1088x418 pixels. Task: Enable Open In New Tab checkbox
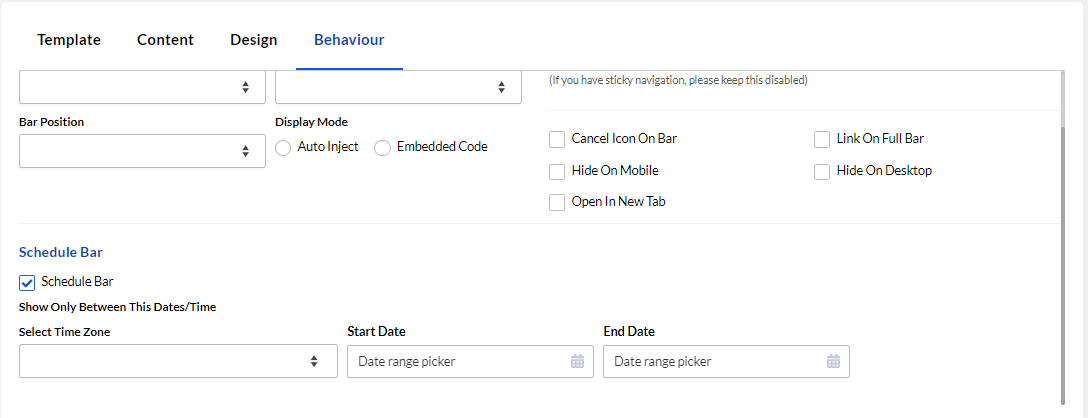(x=556, y=202)
